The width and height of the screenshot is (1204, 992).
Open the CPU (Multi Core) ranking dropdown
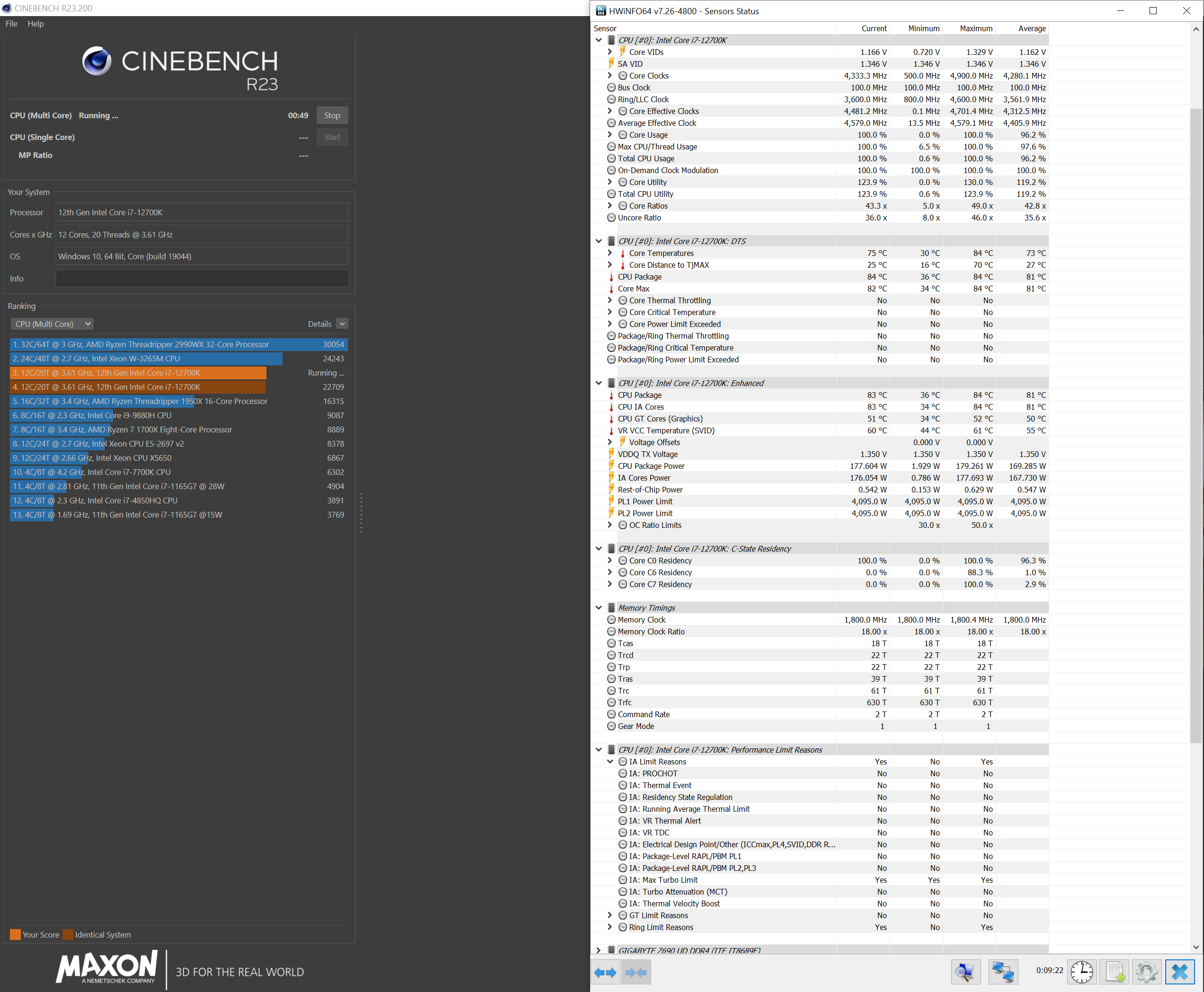click(x=52, y=324)
